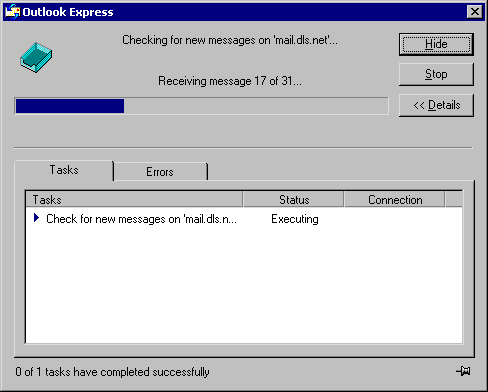This screenshot has width=488, height=392.
Task: Select the Tasks tab
Action: [64, 170]
